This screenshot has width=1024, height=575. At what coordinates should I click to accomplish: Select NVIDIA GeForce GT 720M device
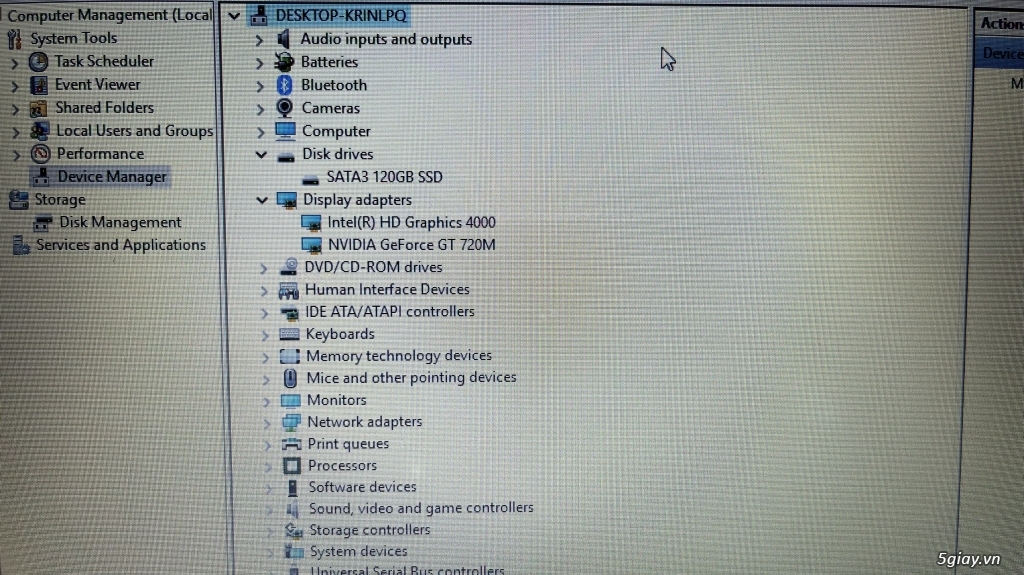tap(411, 244)
